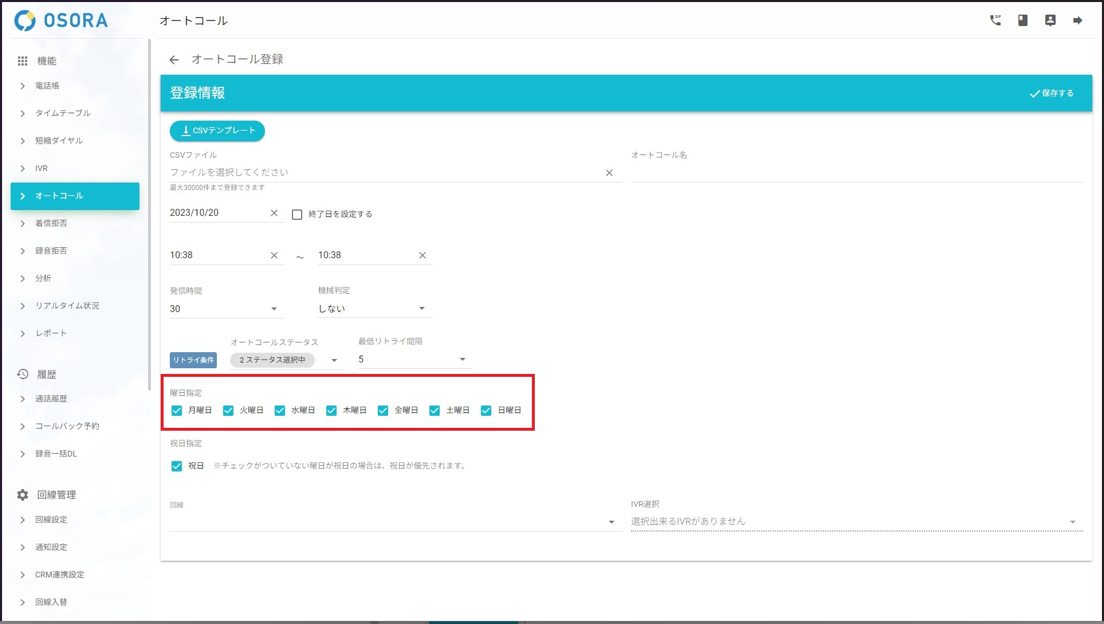Viewport: 1104px width, 624px height.
Task: Open the IVR sidebar menu
Action: pyautogui.click(x=75, y=168)
